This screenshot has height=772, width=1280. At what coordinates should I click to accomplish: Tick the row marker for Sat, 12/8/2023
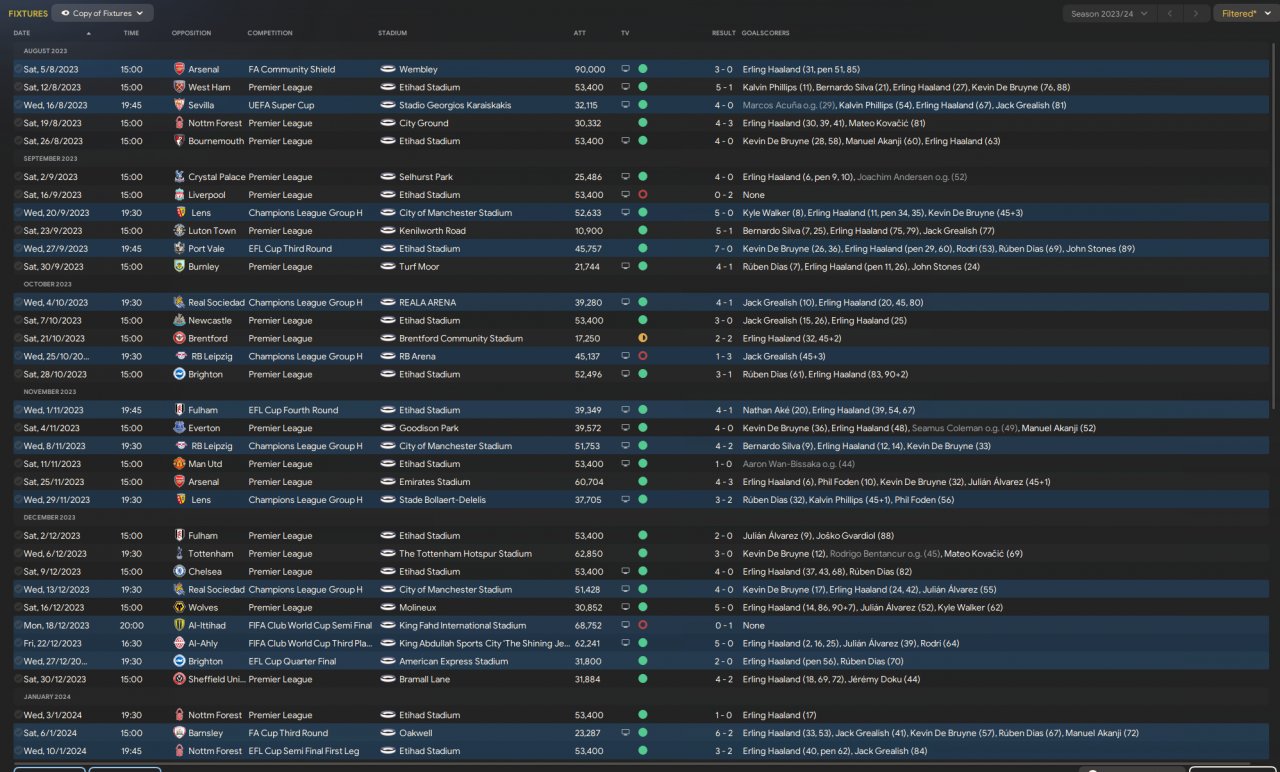[18, 87]
